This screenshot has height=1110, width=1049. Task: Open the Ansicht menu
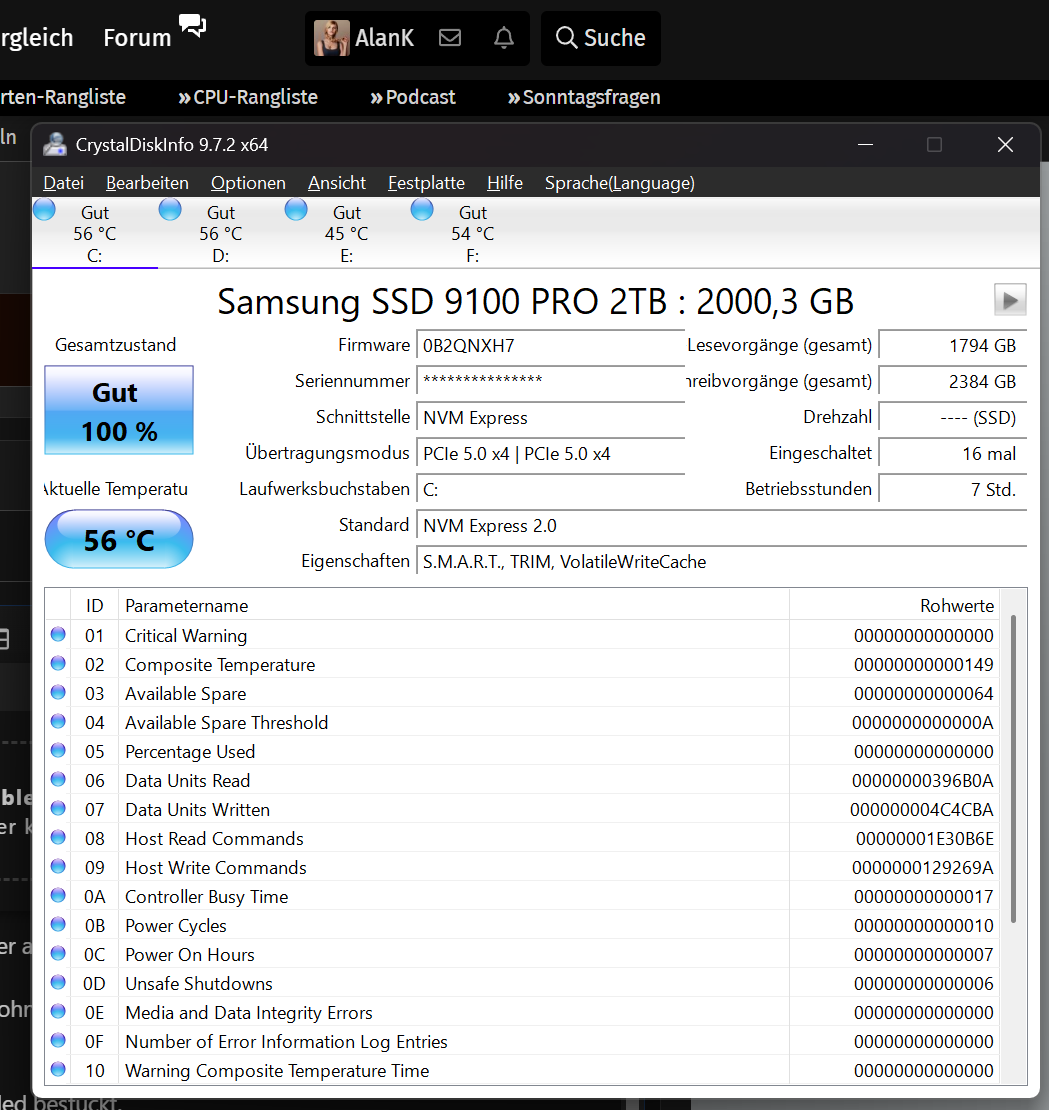336,183
